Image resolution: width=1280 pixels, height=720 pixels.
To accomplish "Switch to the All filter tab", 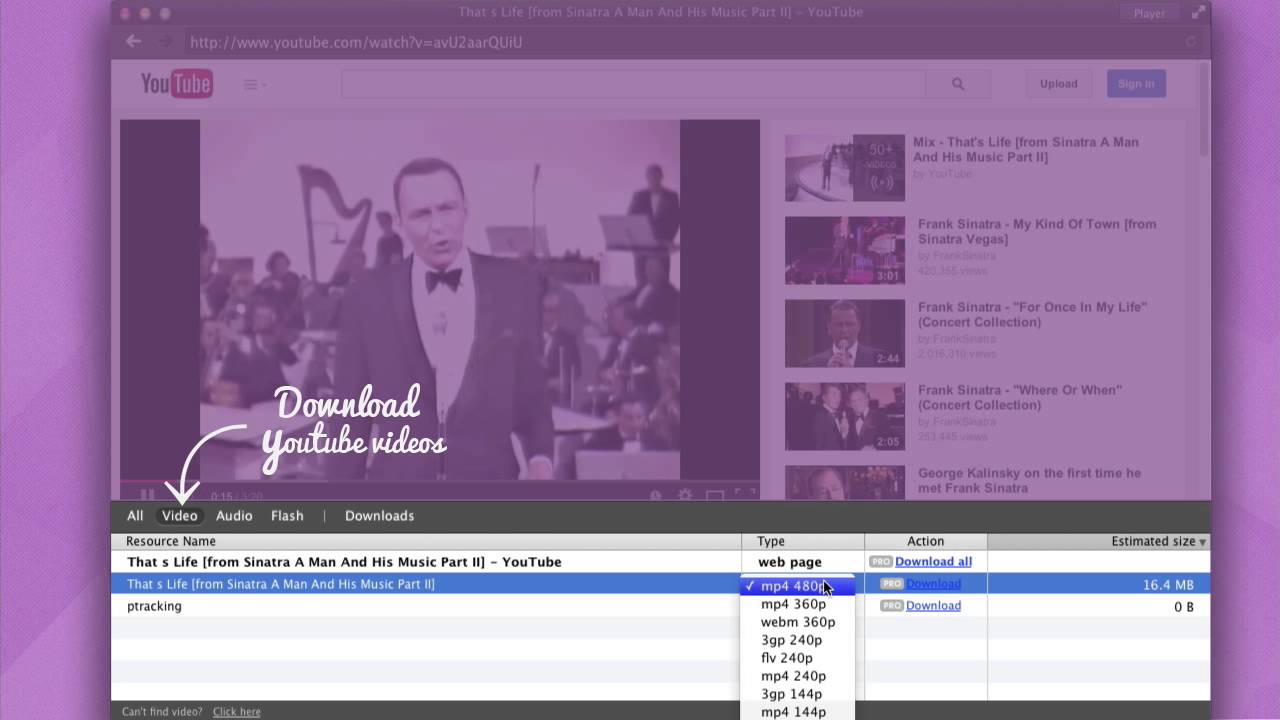I will (x=135, y=516).
